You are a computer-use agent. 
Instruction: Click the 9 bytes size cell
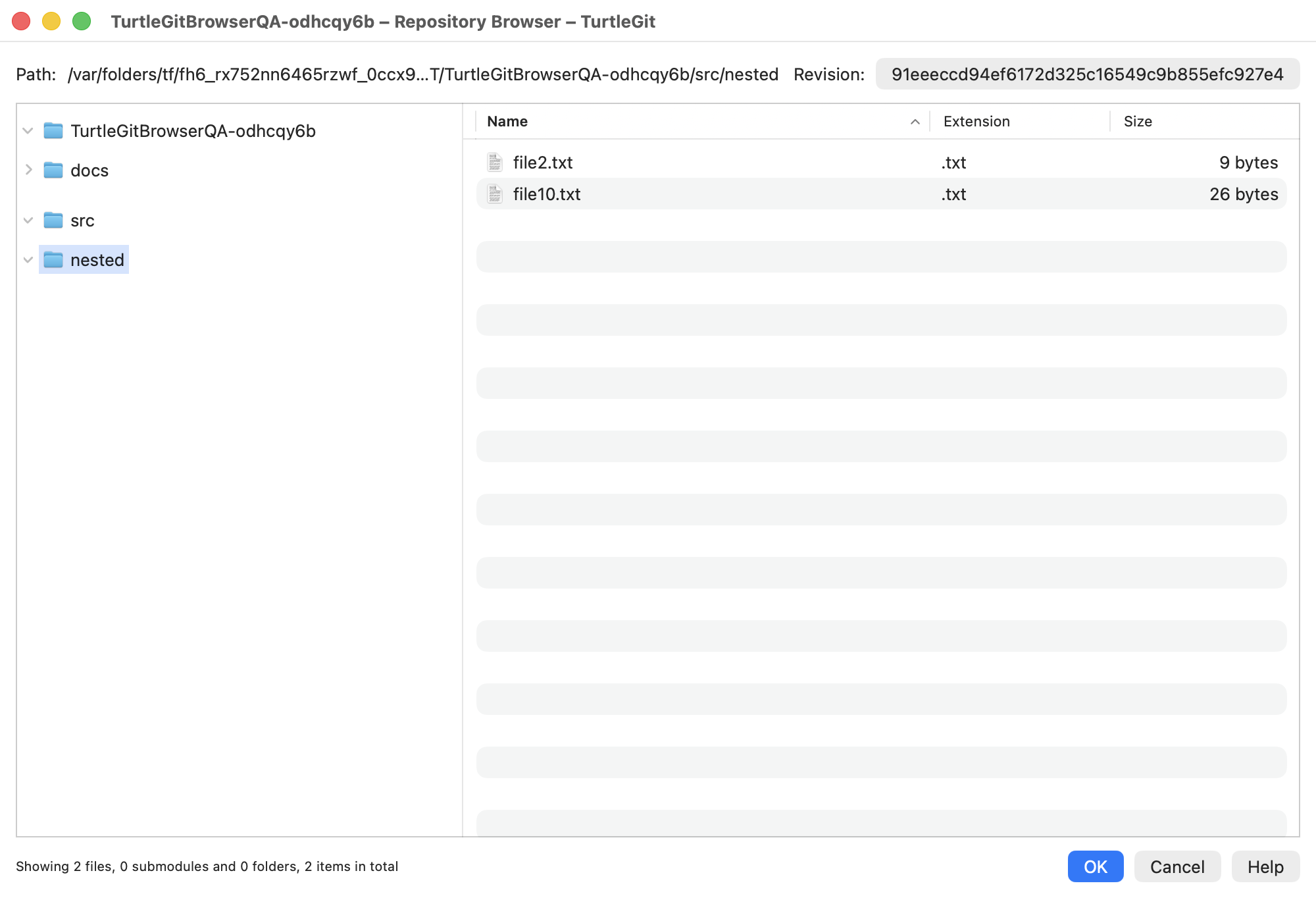[1248, 163]
